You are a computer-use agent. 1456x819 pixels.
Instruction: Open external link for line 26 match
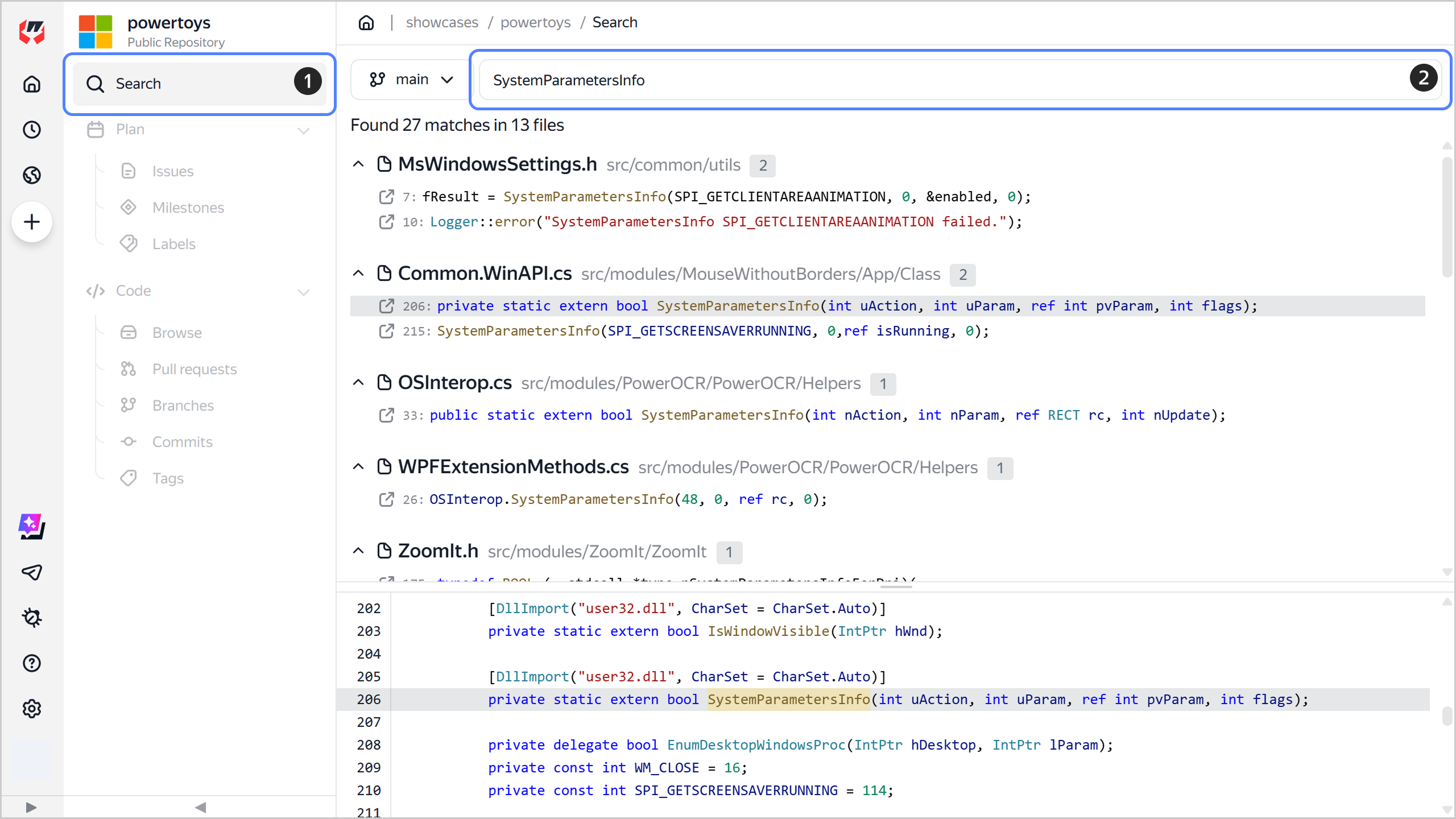(x=387, y=499)
